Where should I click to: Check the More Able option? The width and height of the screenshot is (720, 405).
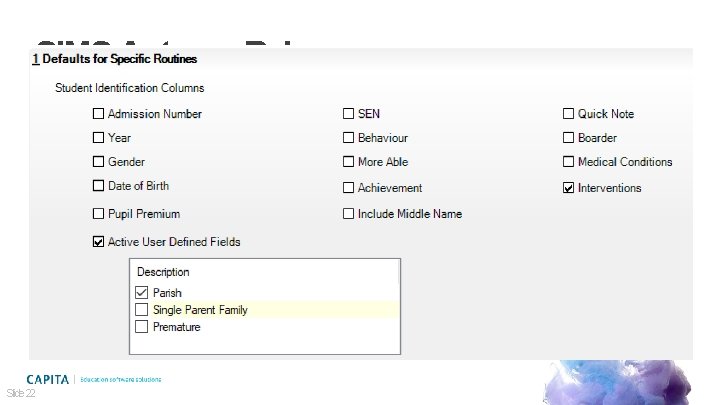click(x=349, y=162)
